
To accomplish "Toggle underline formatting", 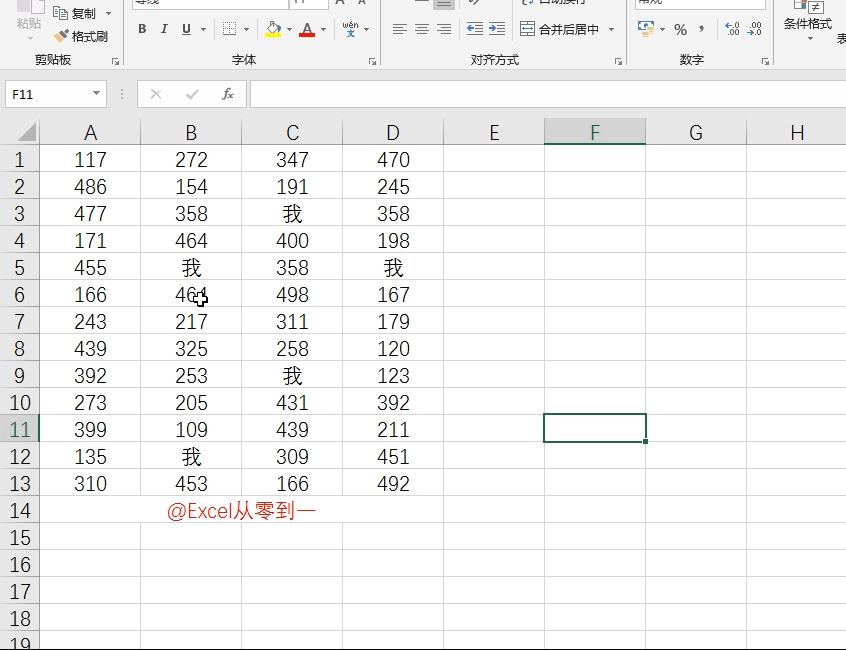I will tap(186, 30).
